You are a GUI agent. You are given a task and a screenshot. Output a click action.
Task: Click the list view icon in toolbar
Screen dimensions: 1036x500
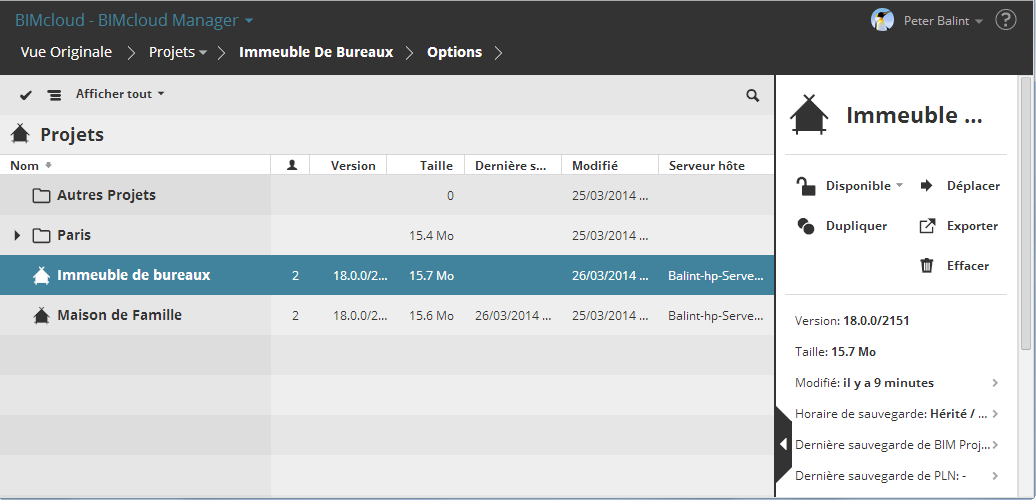pos(54,95)
